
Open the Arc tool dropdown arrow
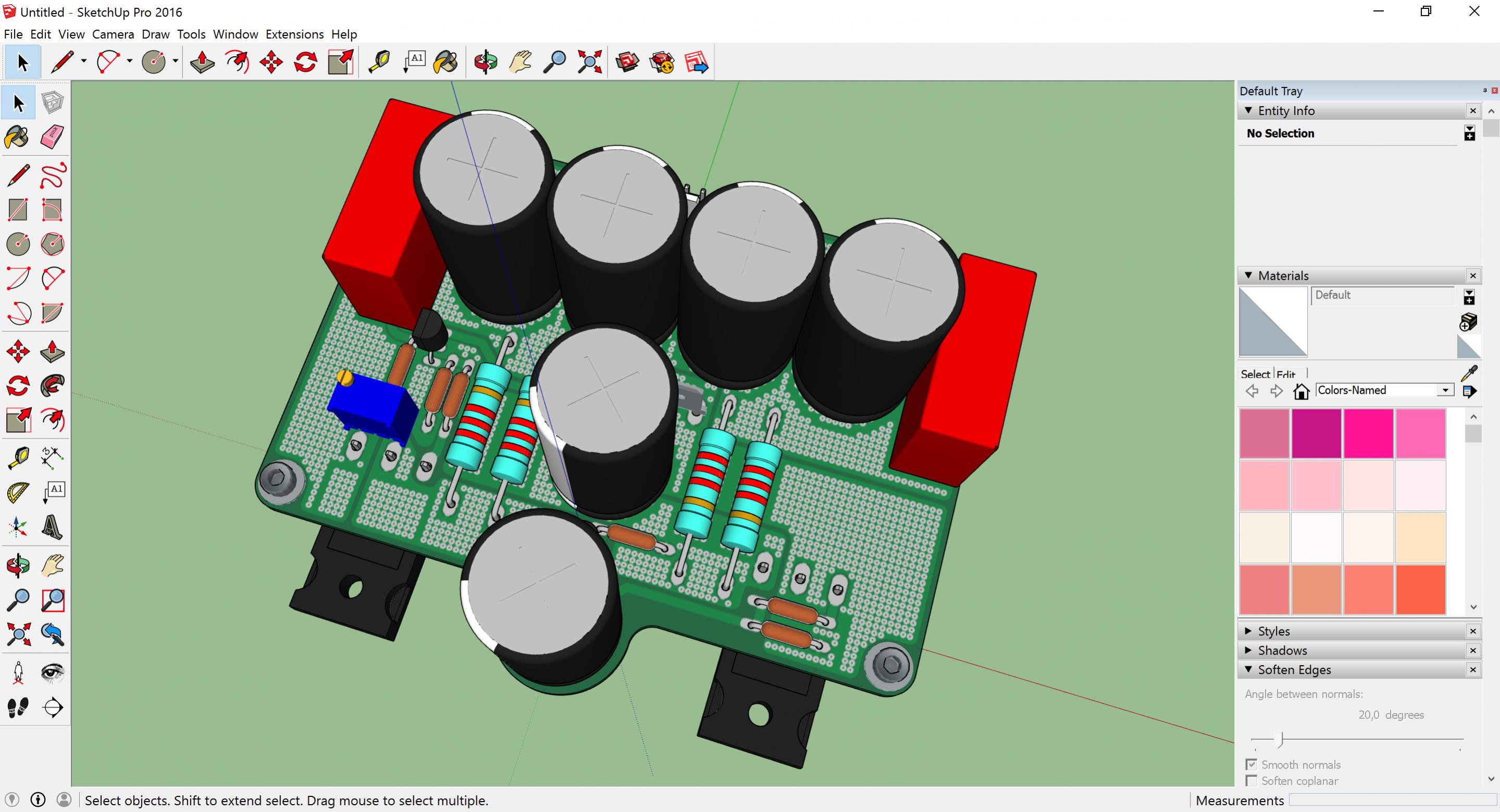[x=129, y=61]
